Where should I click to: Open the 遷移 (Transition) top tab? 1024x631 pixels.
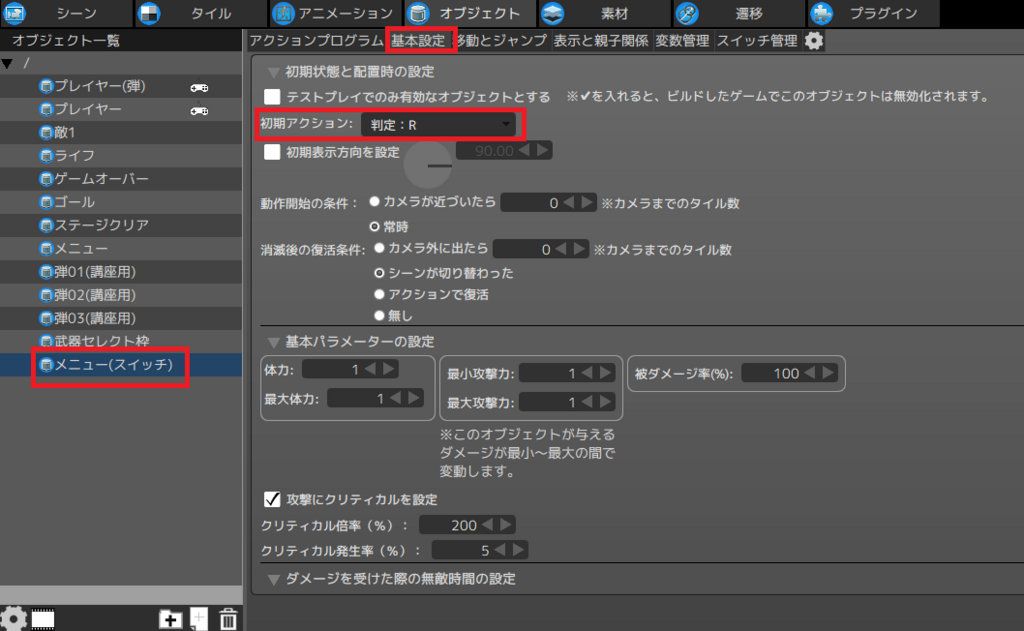(737, 13)
